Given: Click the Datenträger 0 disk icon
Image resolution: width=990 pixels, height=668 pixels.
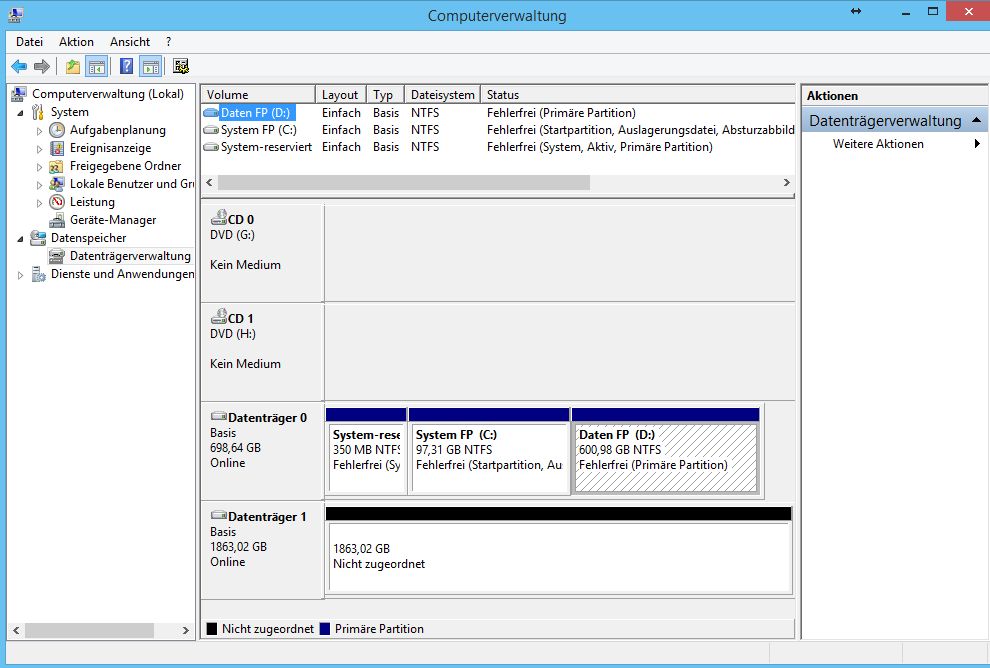Looking at the screenshot, I should click(x=218, y=417).
